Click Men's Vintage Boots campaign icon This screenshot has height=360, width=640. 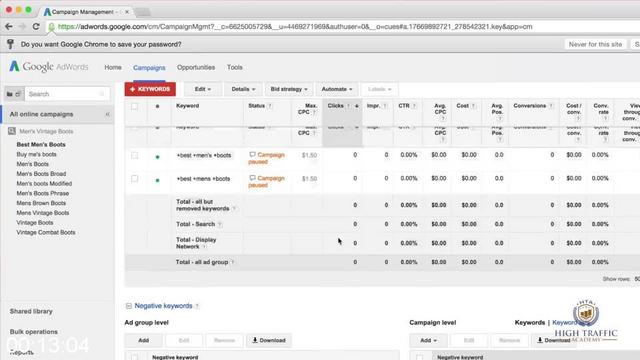tap(12, 131)
